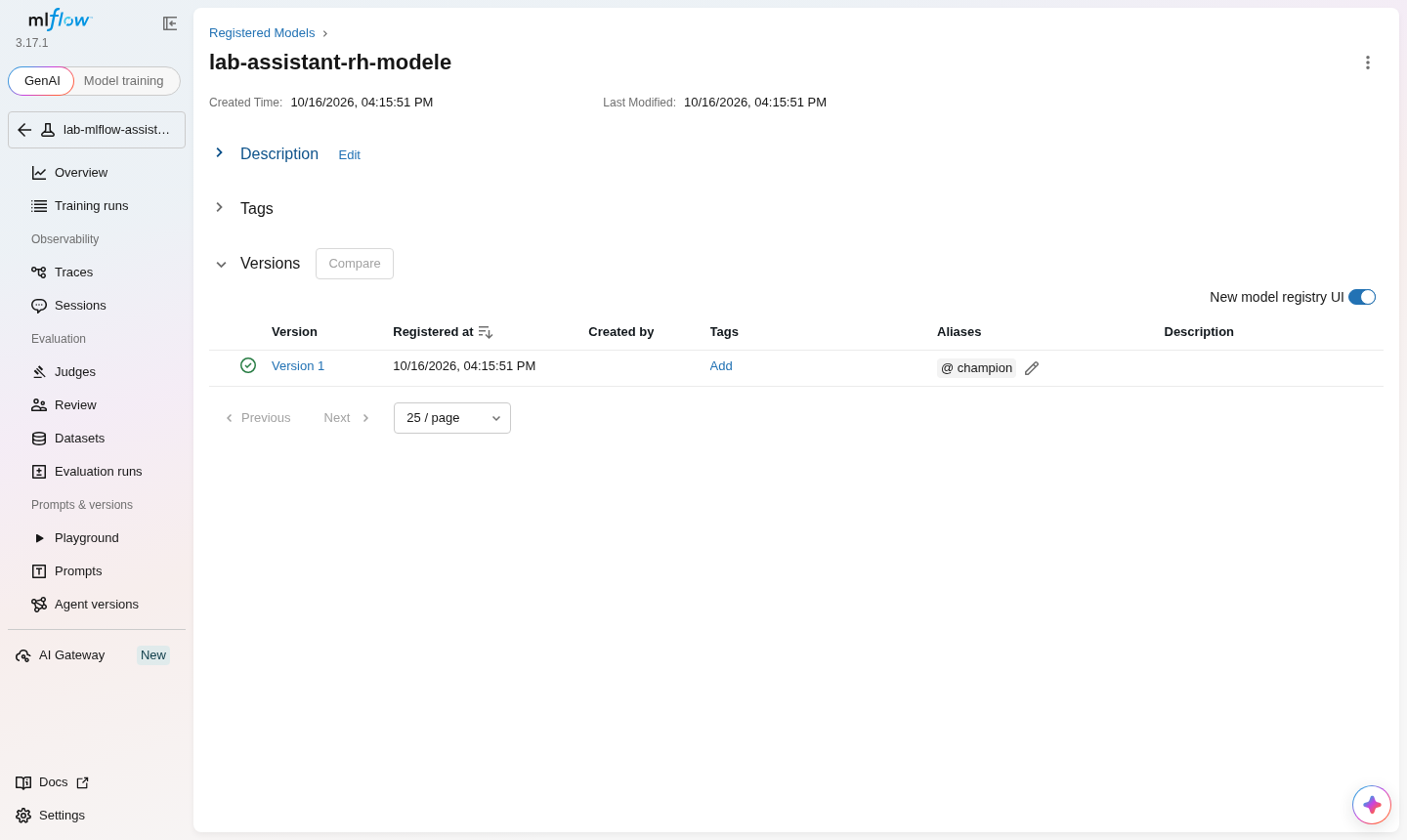Expand the Description section
The height and width of the screenshot is (840, 1407).
(x=220, y=153)
